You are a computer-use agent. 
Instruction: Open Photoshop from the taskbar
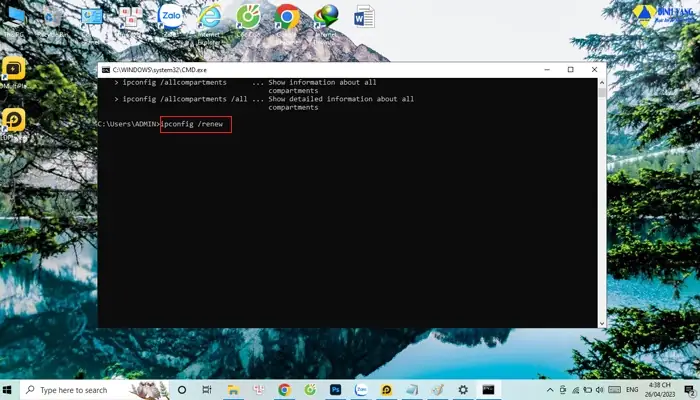pyautogui.click(x=335, y=390)
